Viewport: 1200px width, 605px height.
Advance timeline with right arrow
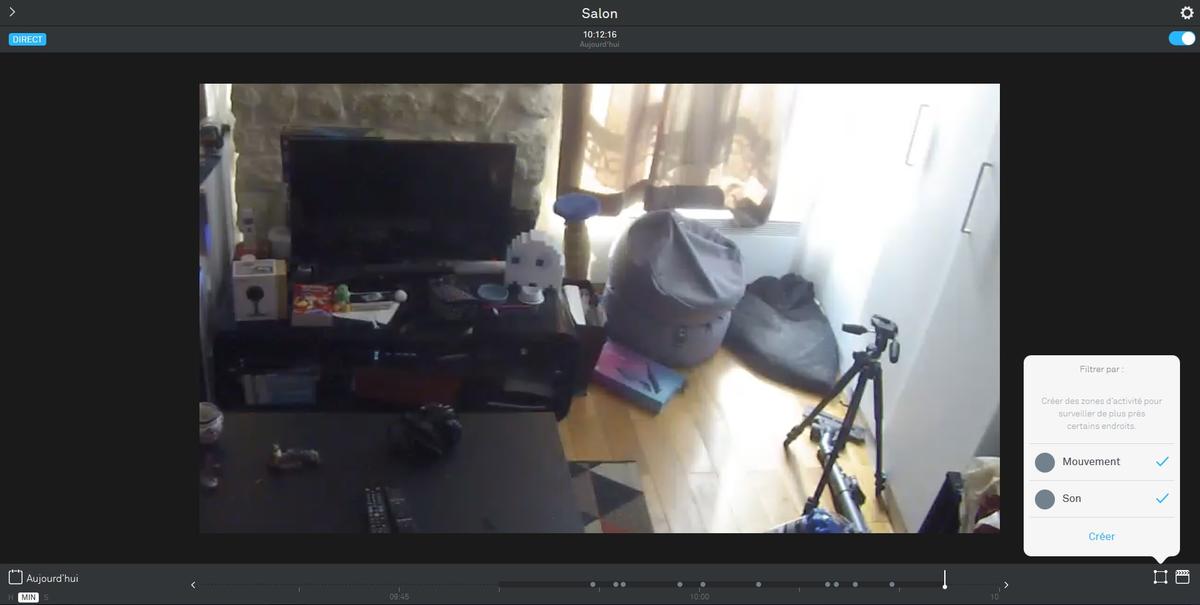pyautogui.click(x=1006, y=585)
